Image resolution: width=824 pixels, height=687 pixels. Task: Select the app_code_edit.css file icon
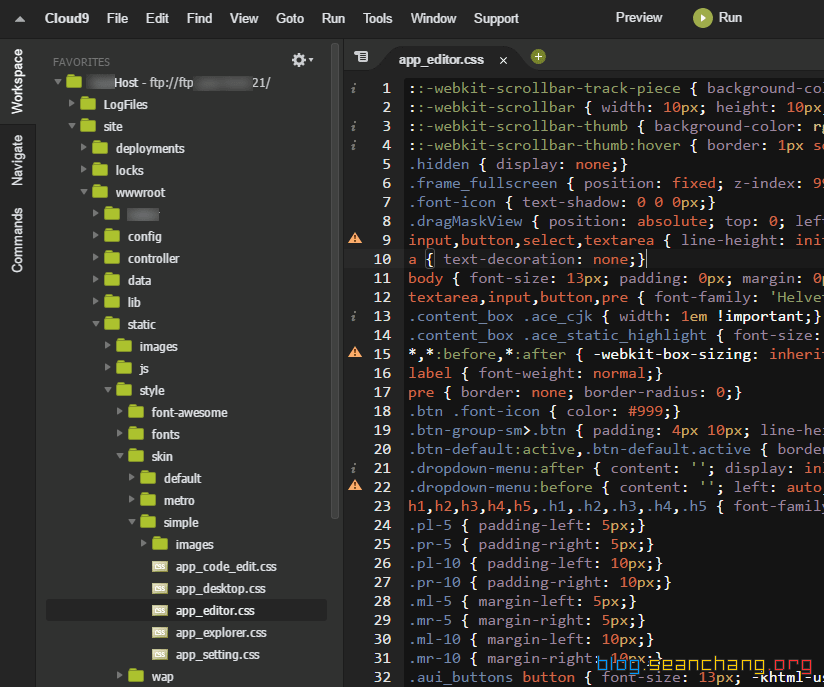tap(160, 566)
